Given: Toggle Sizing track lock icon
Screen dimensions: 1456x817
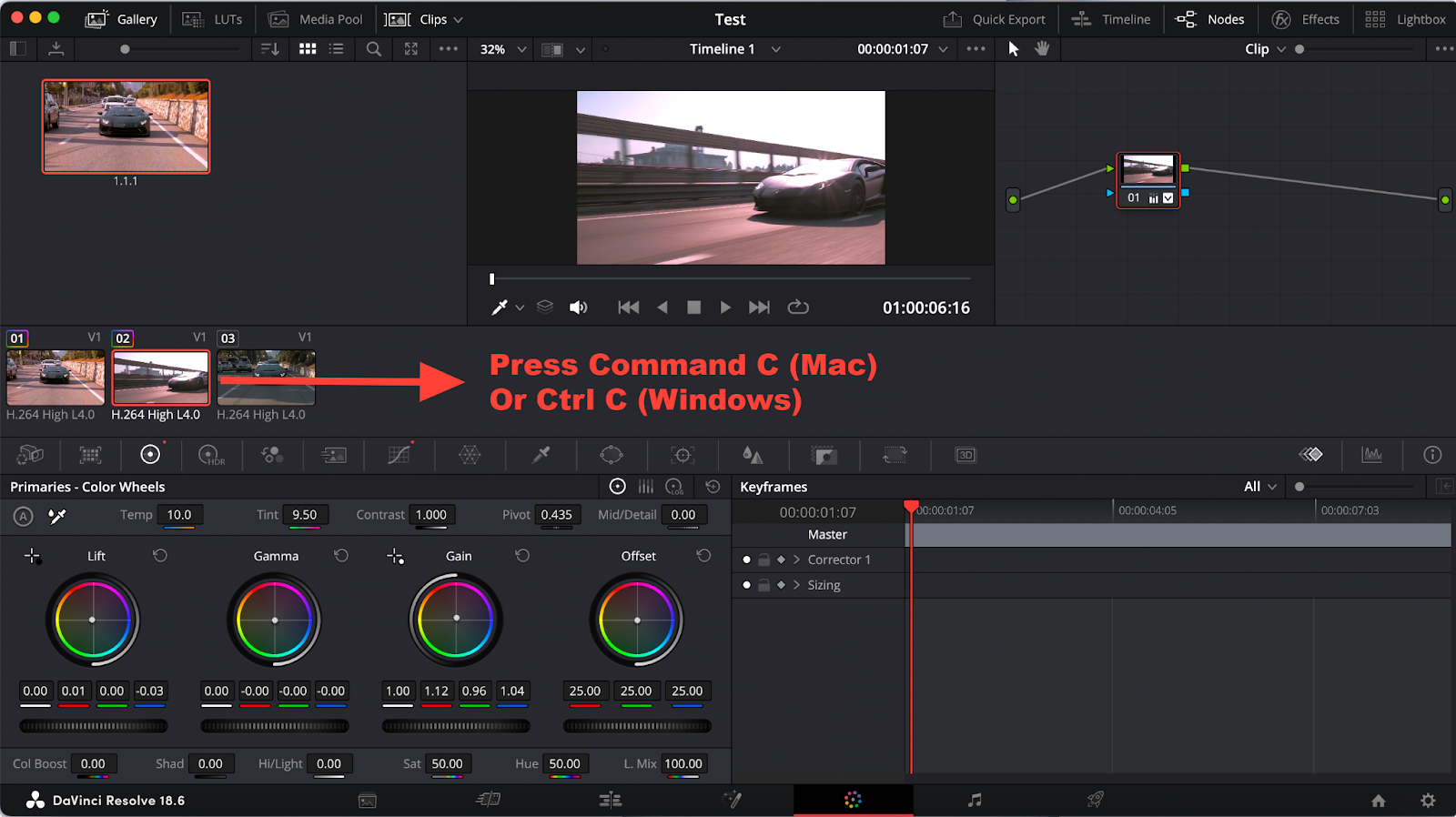Looking at the screenshot, I should point(764,585).
